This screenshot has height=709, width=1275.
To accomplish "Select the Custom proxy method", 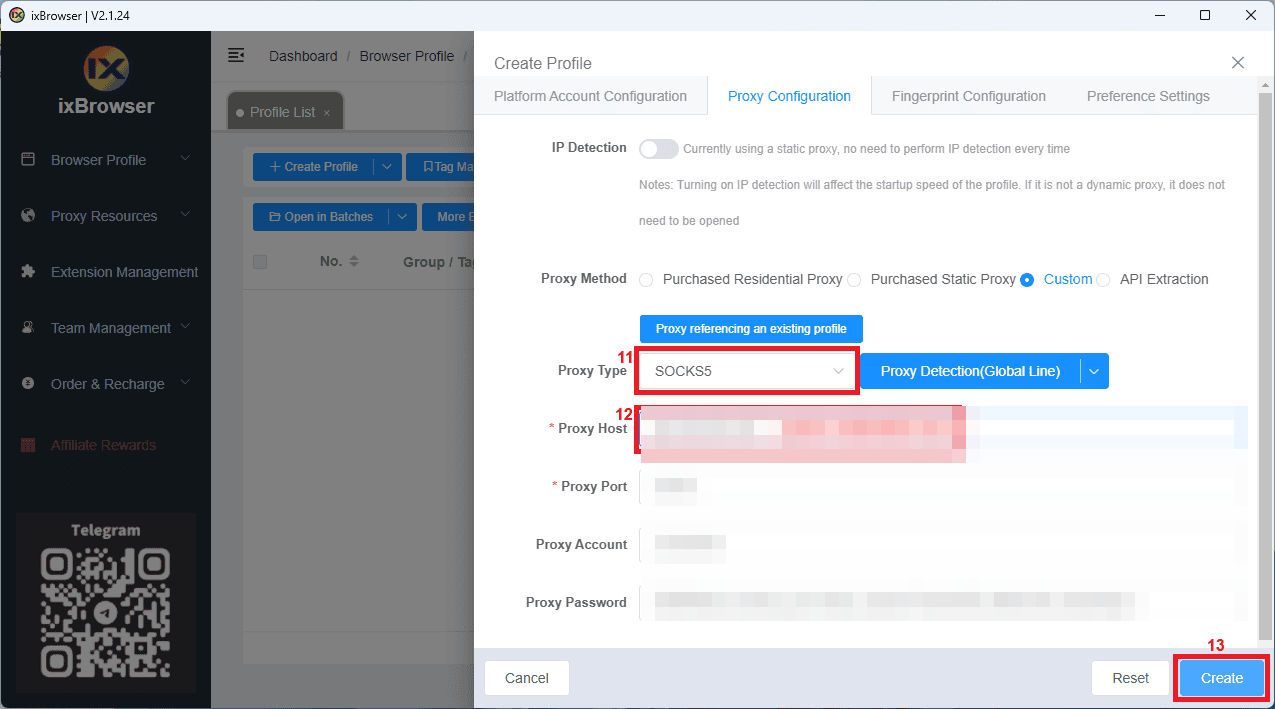I will click(1027, 280).
